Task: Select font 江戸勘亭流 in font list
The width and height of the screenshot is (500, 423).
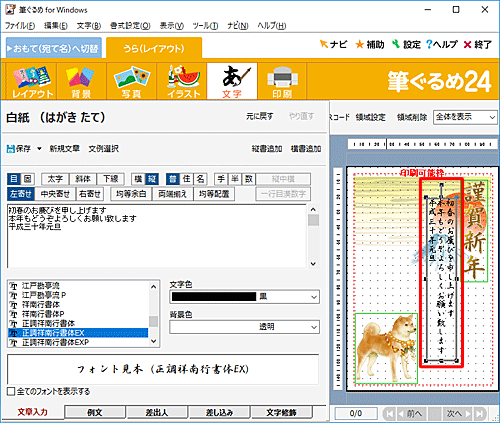Action: (41, 286)
